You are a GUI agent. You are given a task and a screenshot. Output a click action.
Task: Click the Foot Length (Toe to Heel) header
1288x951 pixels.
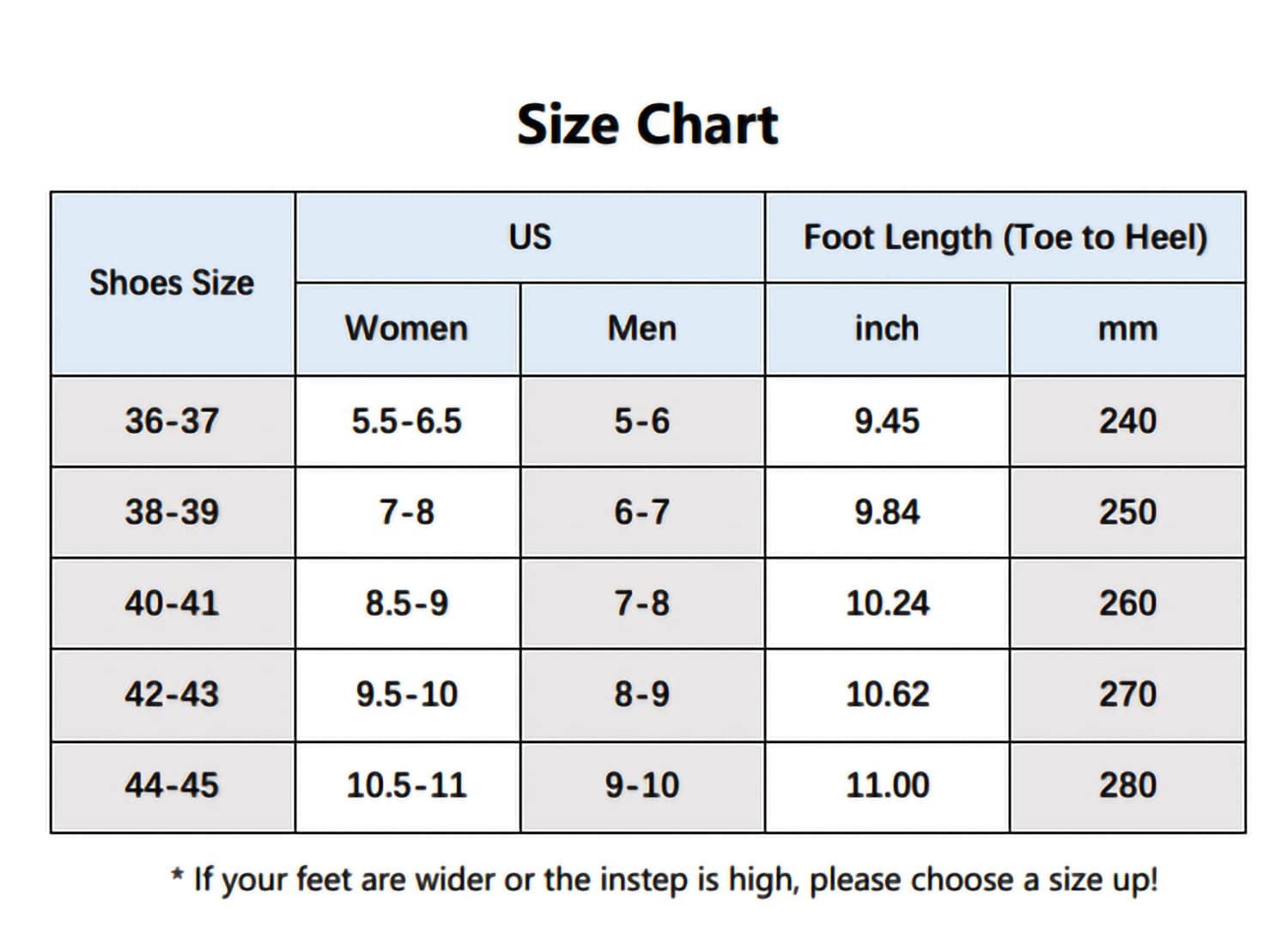(x=1005, y=238)
